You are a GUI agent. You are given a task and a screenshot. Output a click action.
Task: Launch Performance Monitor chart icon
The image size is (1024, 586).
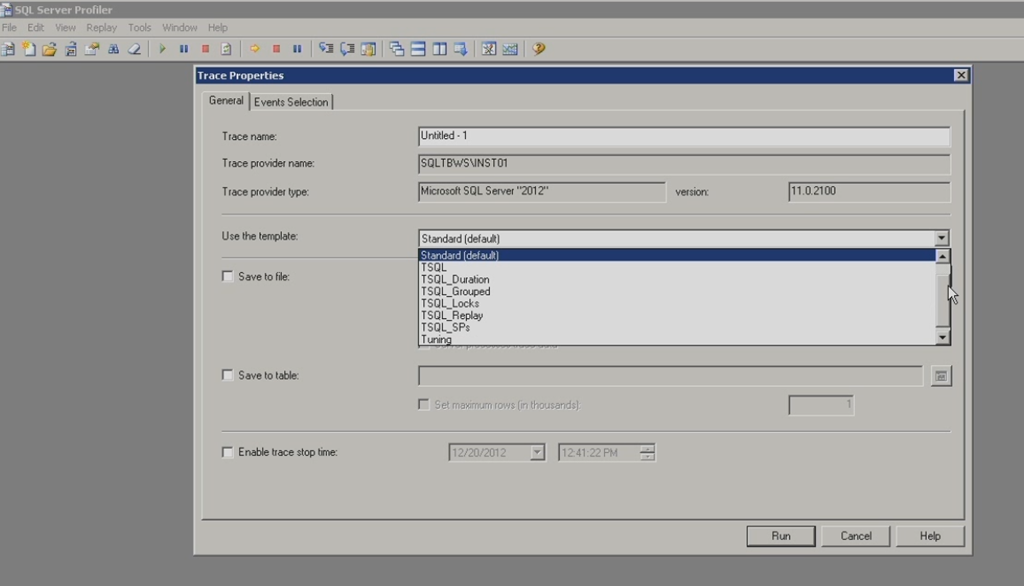coord(510,49)
